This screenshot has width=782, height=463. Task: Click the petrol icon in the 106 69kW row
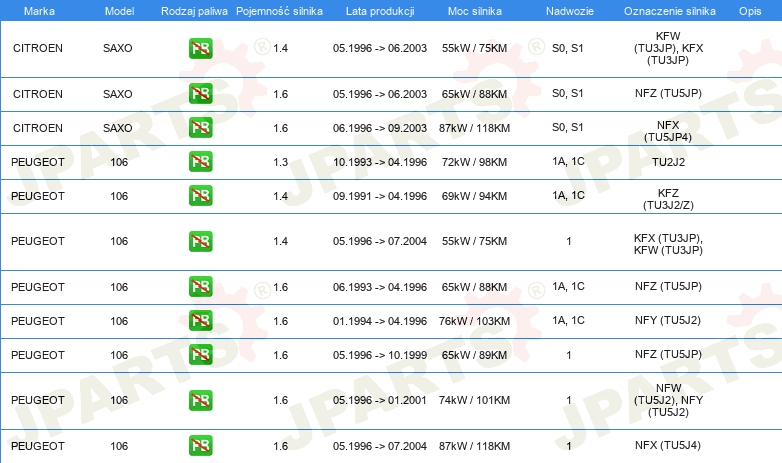pyautogui.click(x=200, y=195)
